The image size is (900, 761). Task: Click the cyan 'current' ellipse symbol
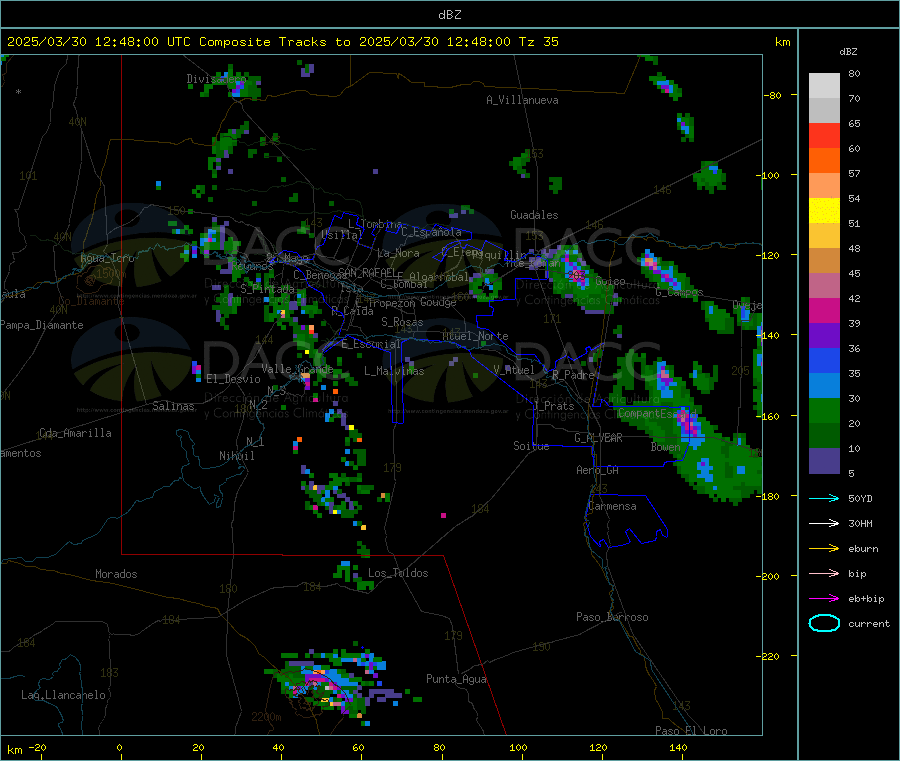point(824,623)
